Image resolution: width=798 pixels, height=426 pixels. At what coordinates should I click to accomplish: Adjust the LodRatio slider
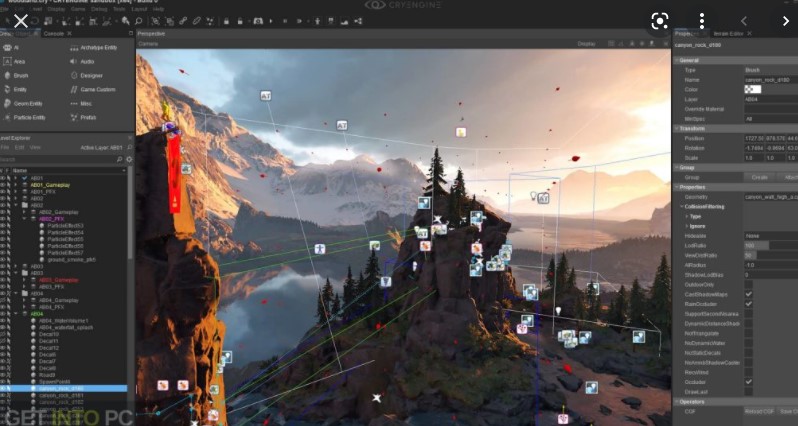point(771,245)
